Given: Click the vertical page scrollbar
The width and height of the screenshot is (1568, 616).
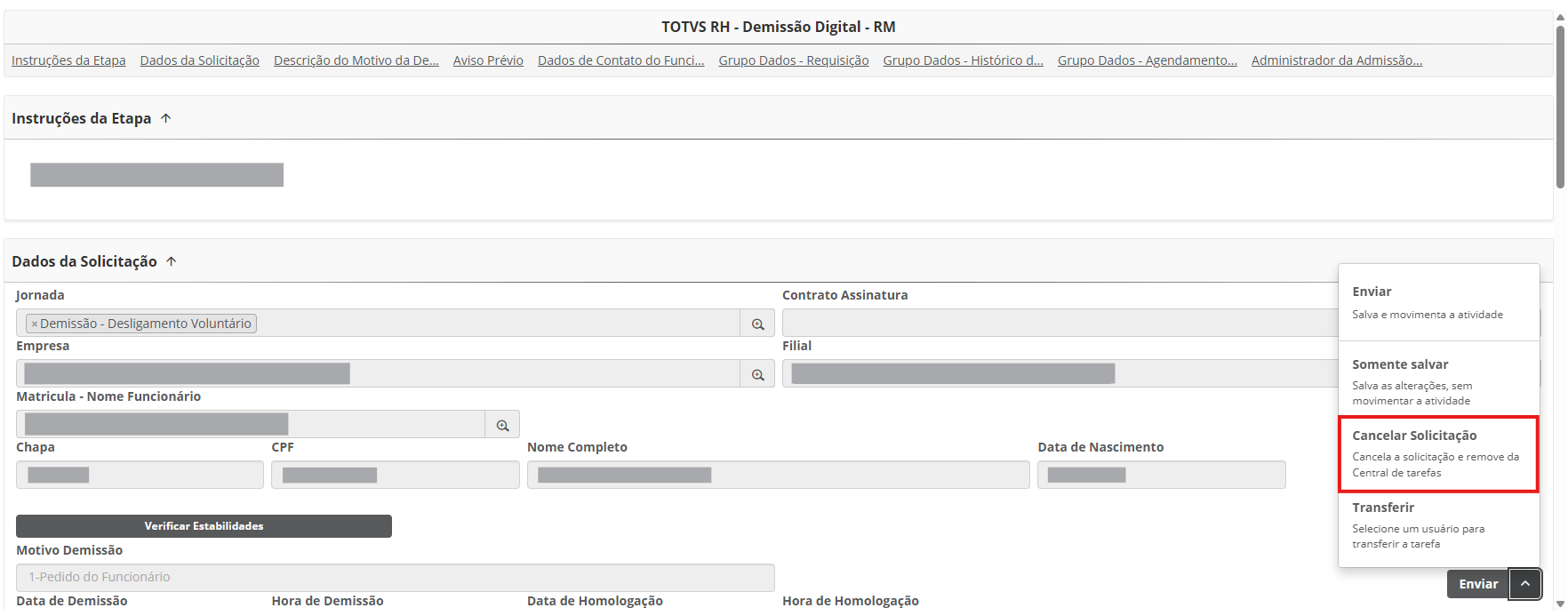Looking at the screenshot, I should (1560, 107).
